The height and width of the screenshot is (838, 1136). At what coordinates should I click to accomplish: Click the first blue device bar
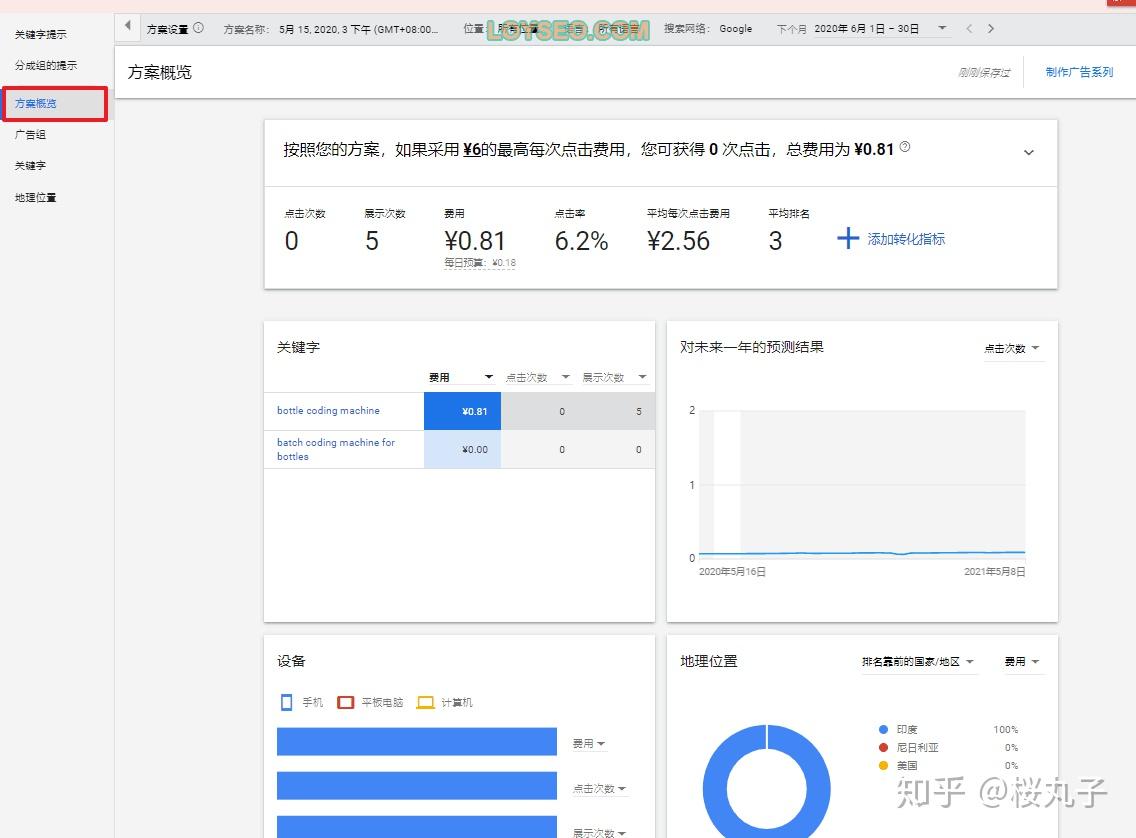coord(417,742)
